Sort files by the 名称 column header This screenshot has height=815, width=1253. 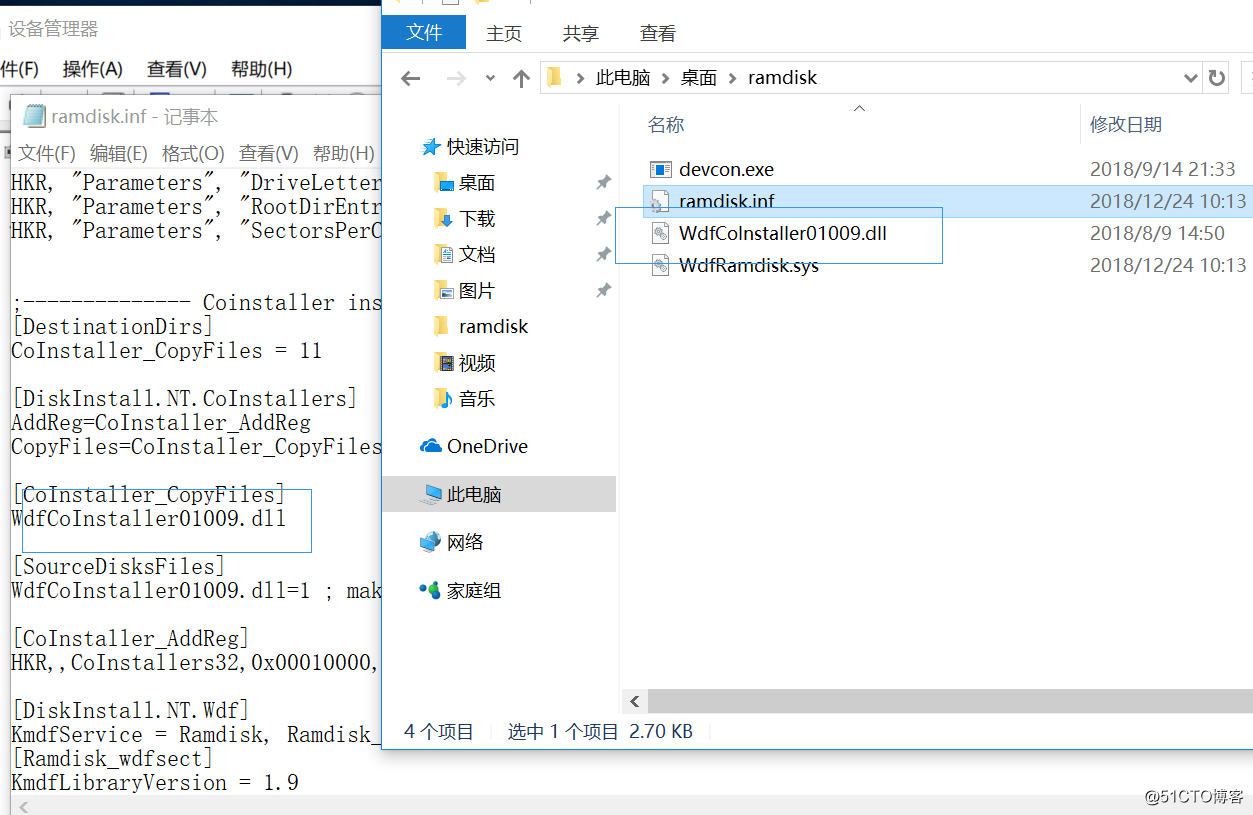pos(666,124)
